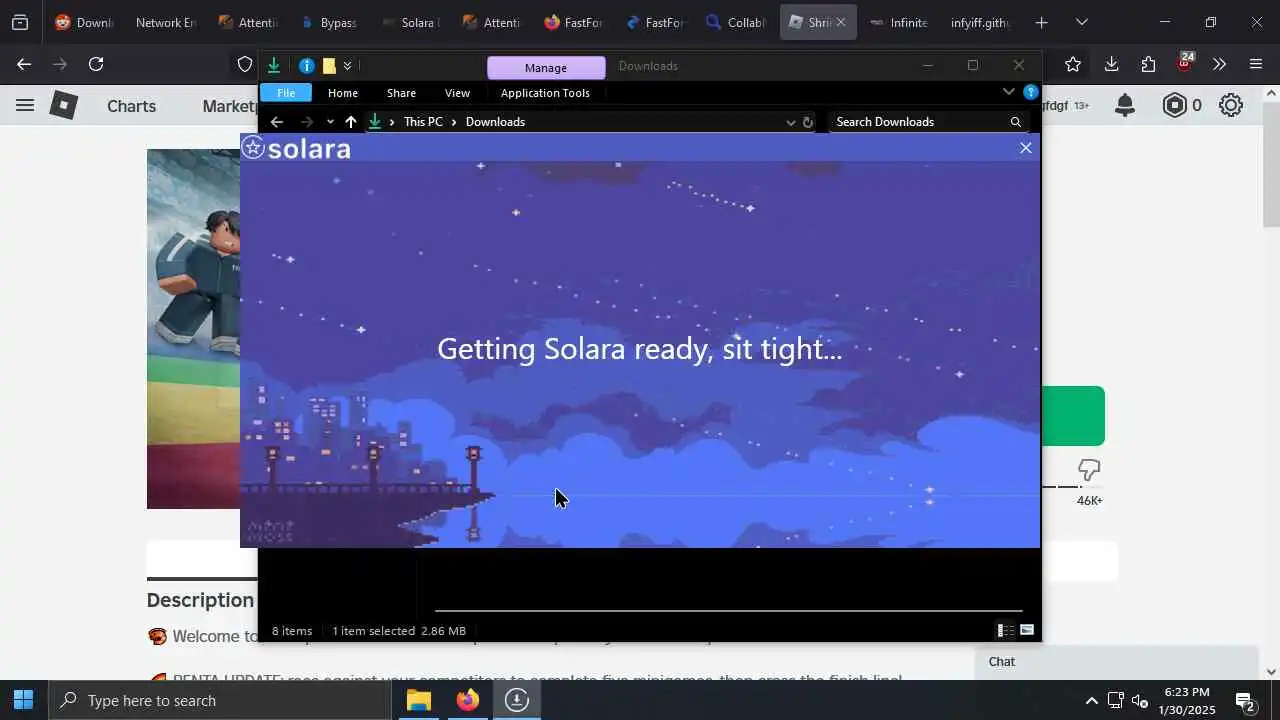Click the red extension icon with badge 24
This screenshot has height=720, width=1280.
point(1185,62)
